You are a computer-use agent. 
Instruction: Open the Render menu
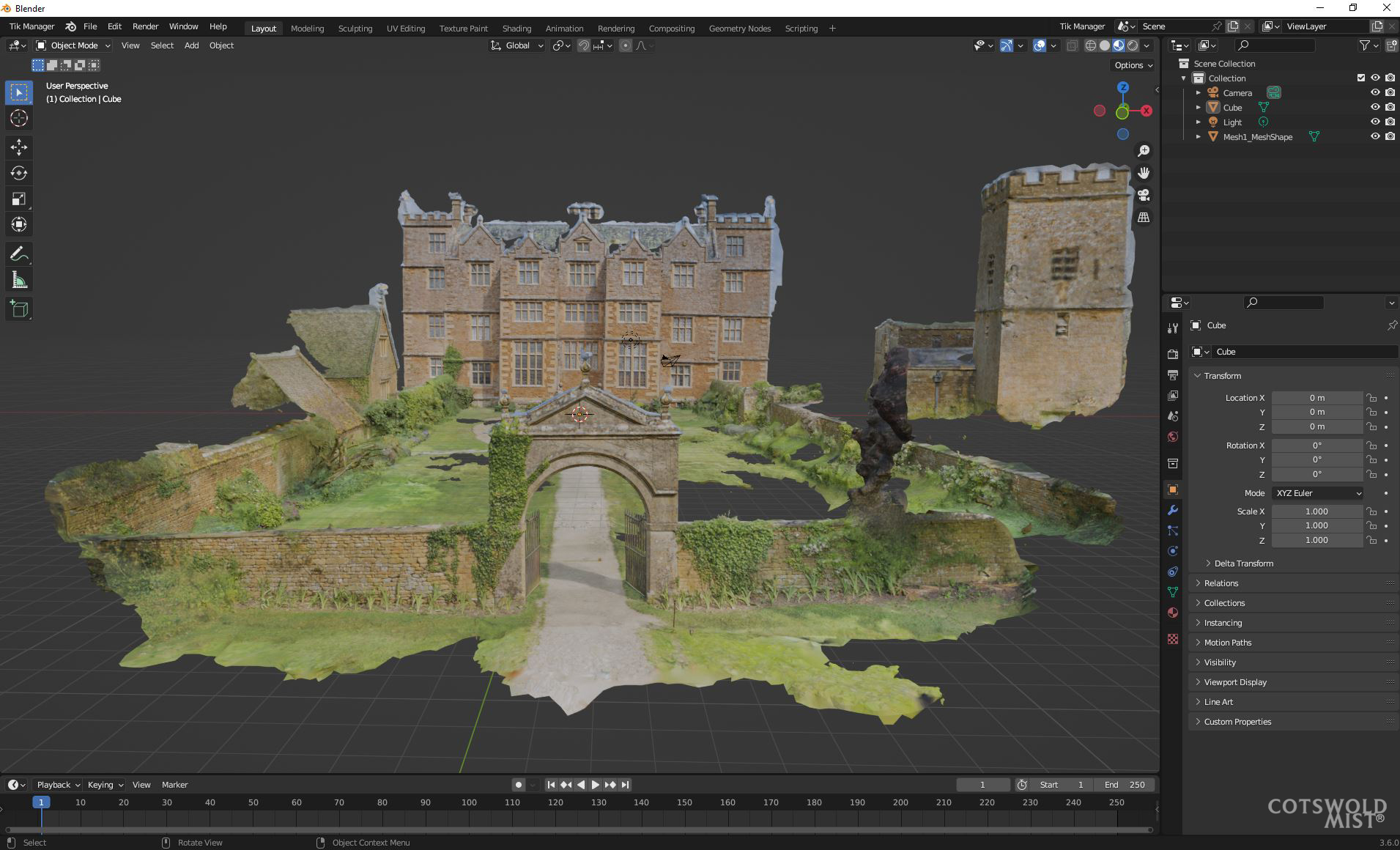(x=145, y=26)
